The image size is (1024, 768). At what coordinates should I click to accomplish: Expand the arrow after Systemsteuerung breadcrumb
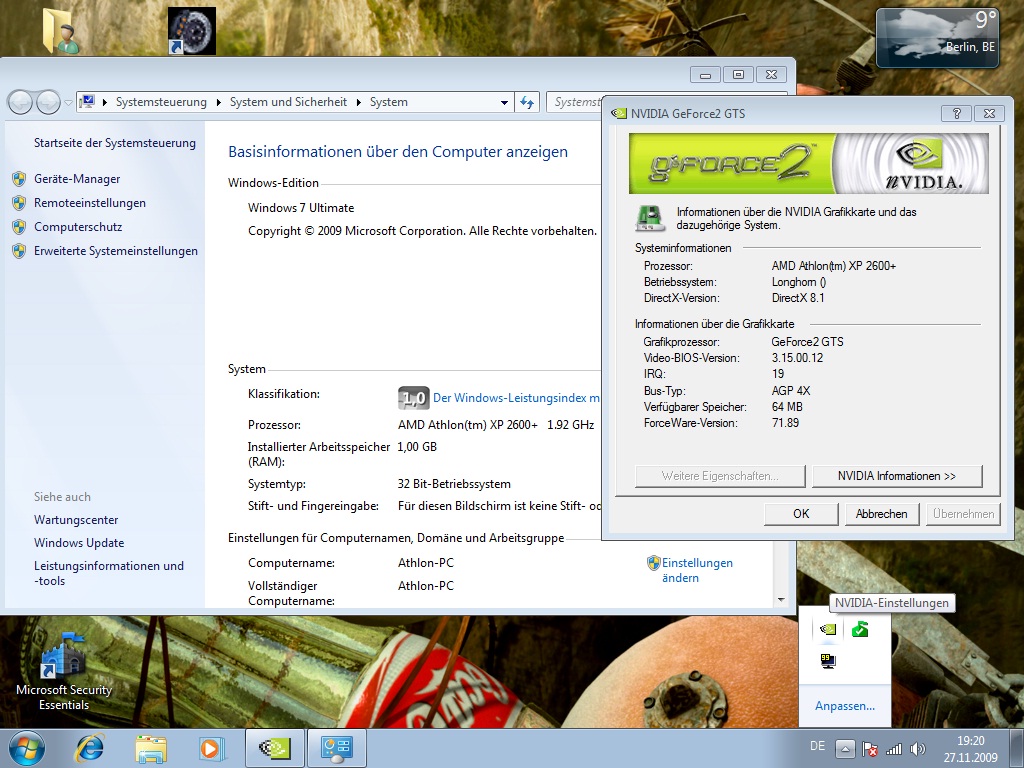[217, 103]
